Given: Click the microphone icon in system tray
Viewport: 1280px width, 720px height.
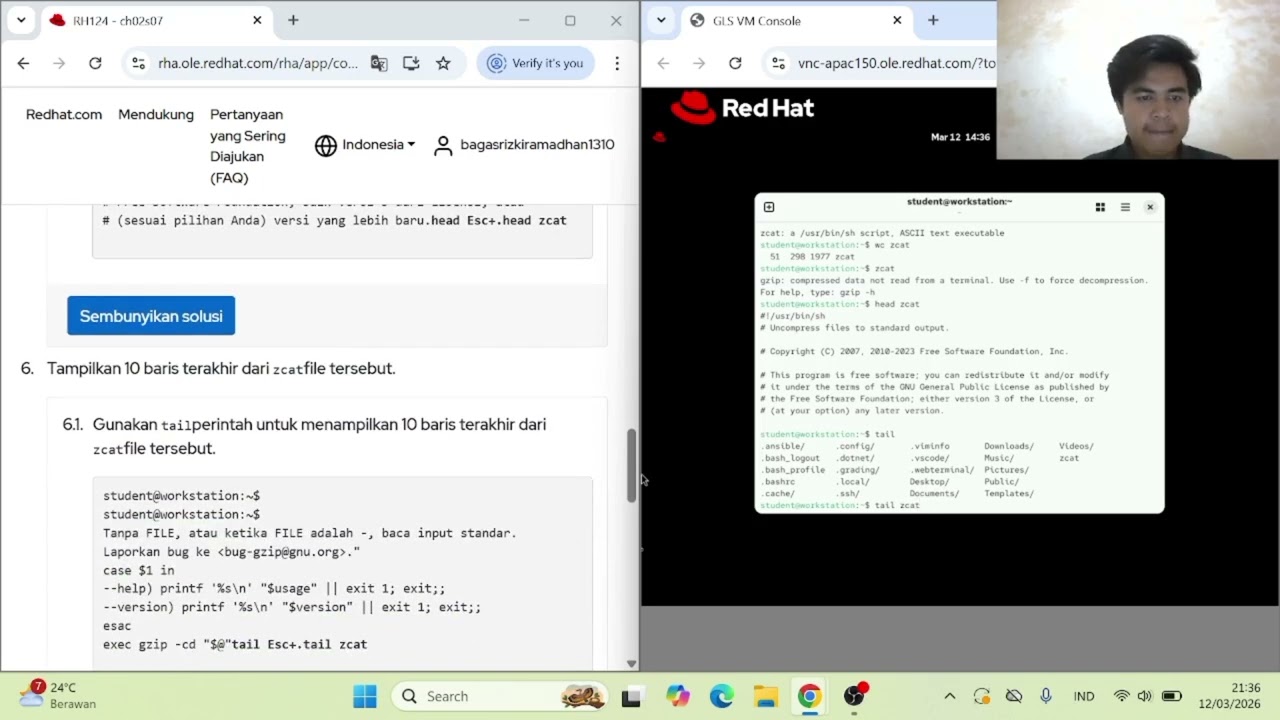Looking at the screenshot, I should point(1046,696).
